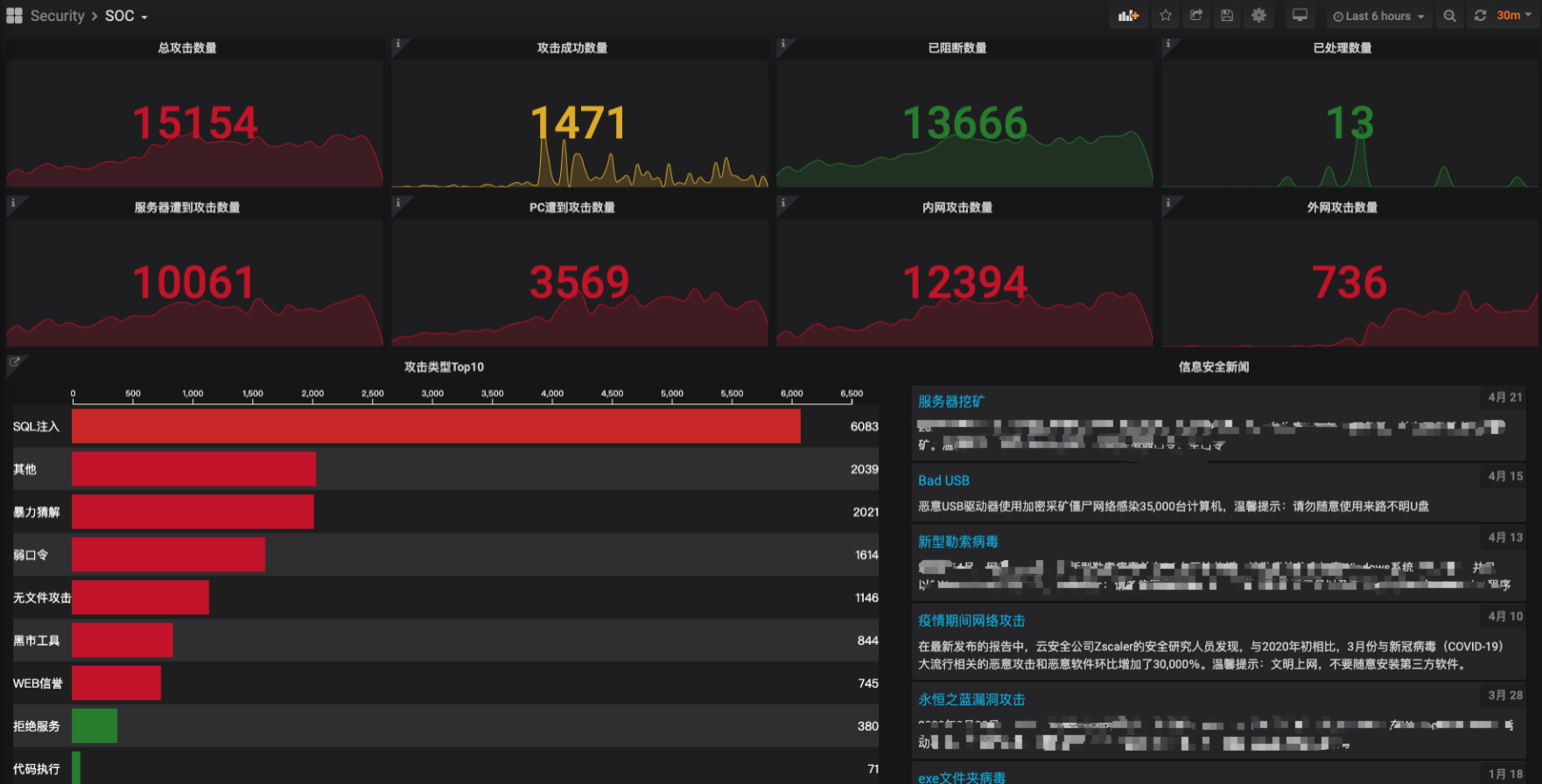Click the 13 handled value
This screenshot has height=784, width=1542.
coord(1349,122)
